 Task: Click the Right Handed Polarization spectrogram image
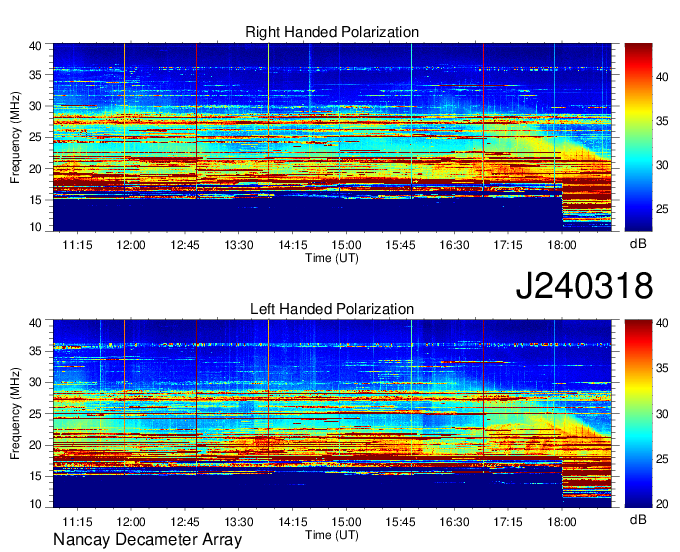click(332, 137)
